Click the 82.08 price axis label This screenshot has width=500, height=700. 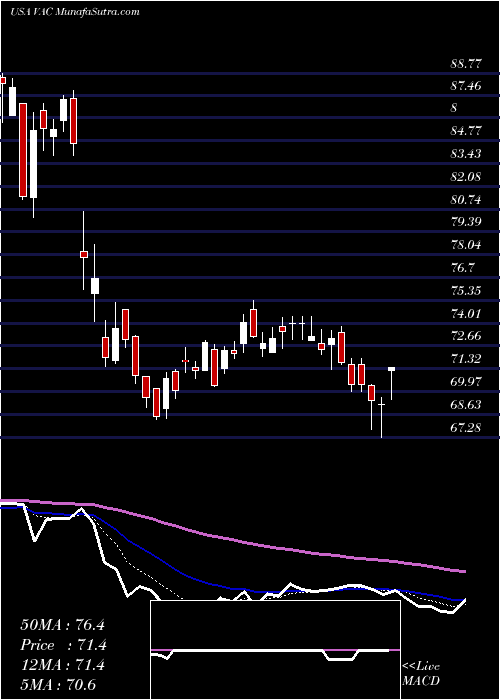point(466,177)
